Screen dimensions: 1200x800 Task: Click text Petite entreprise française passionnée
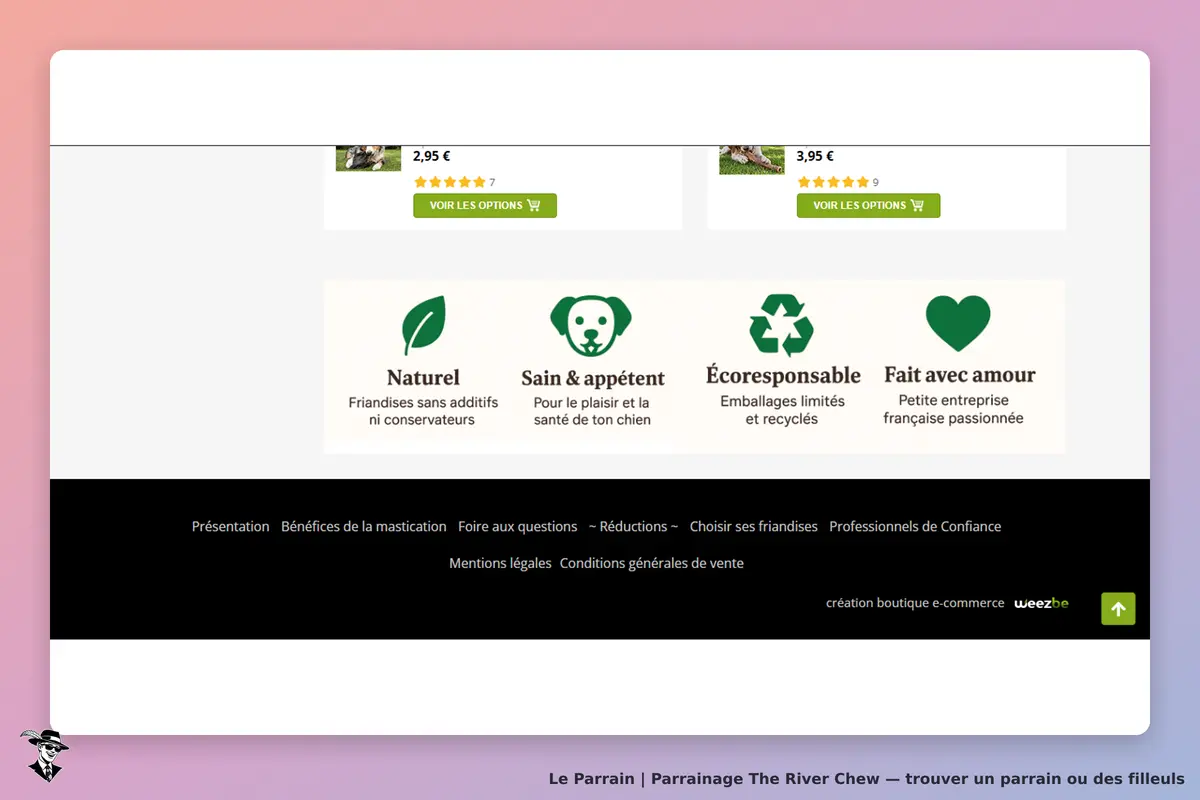(953, 409)
